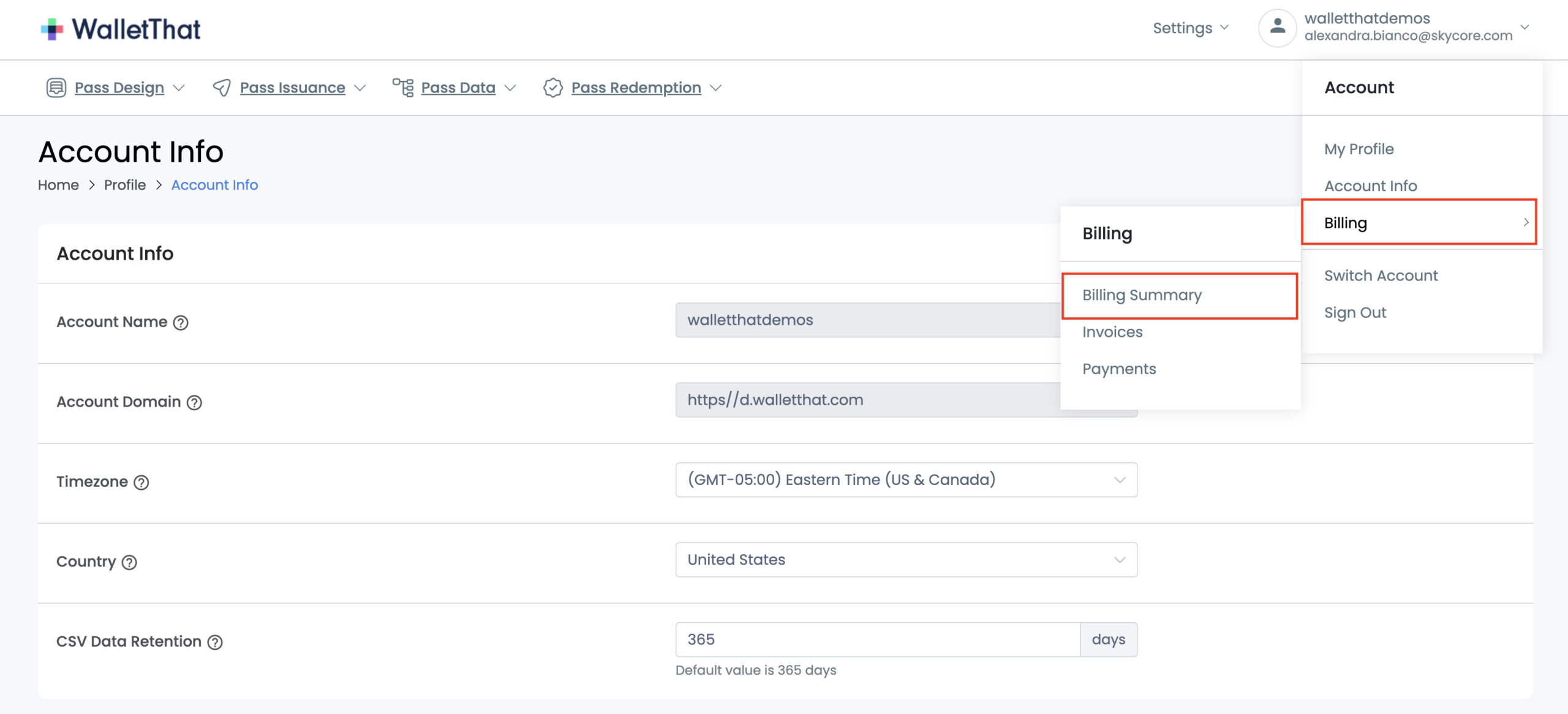1568x714 pixels.
Task: Click help icon next to Country
Action: [x=129, y=562]
